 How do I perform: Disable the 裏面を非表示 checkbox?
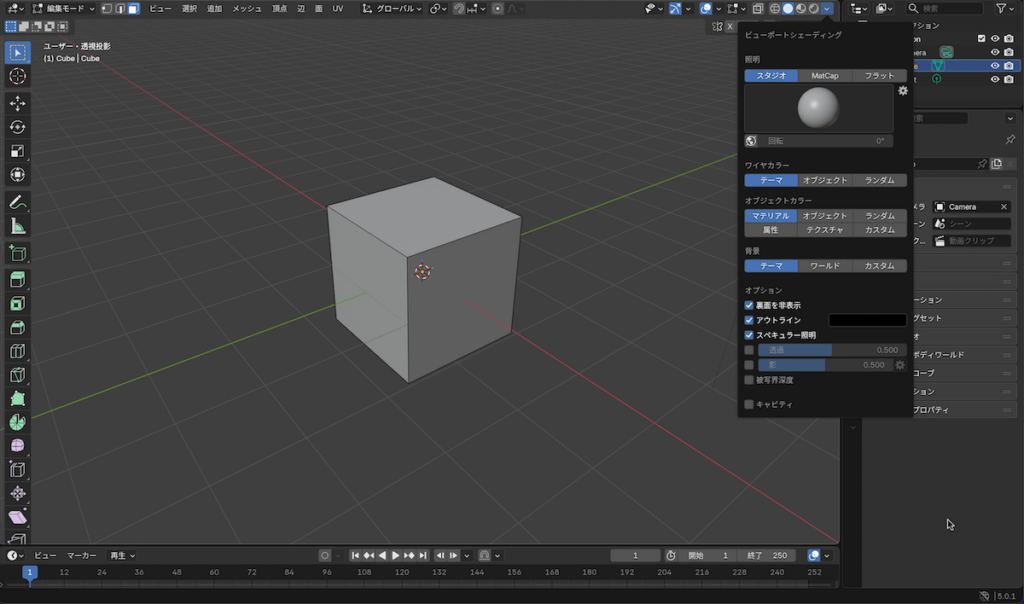point(749,305)
